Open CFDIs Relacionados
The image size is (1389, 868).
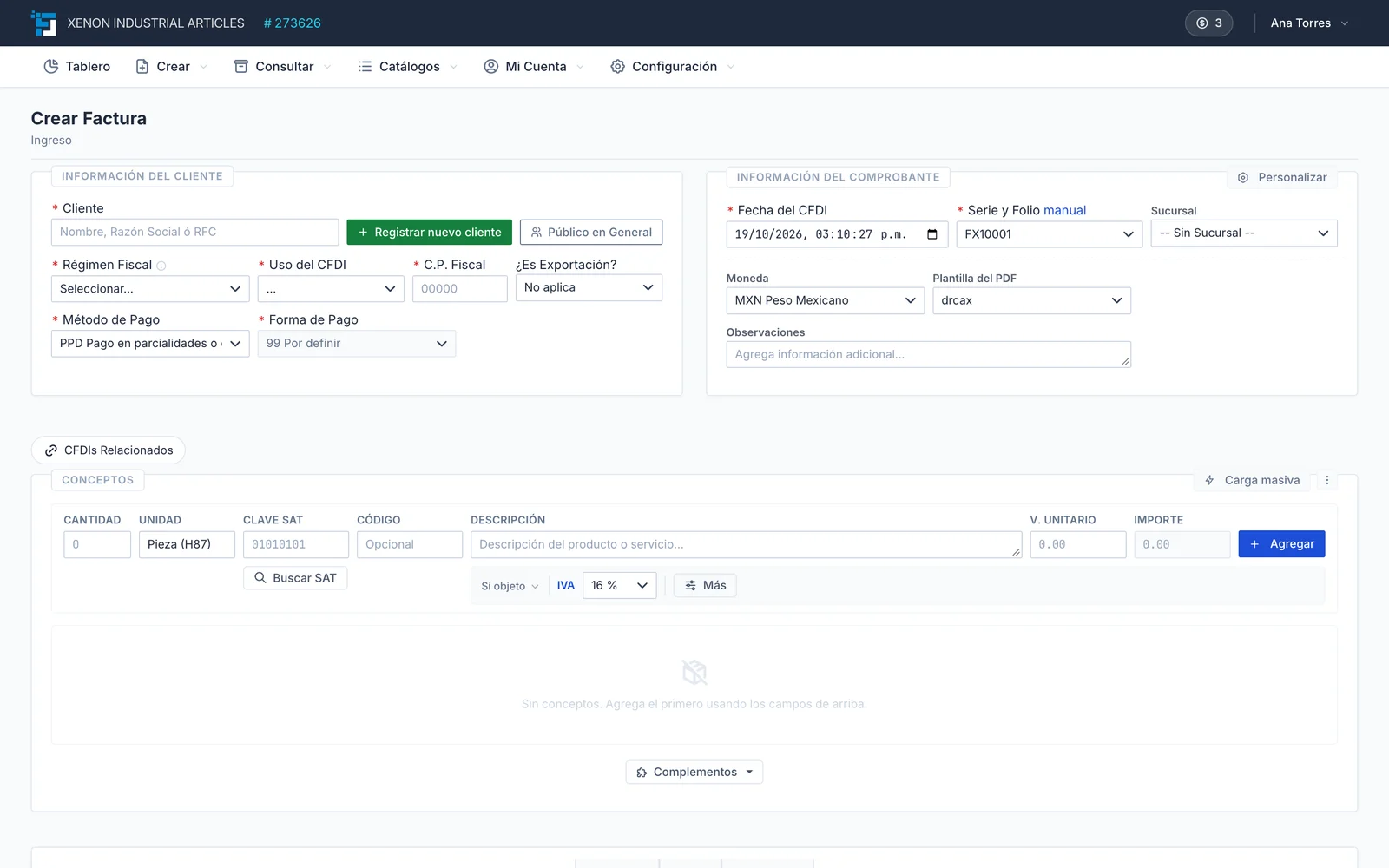click(x=109, y=450)
